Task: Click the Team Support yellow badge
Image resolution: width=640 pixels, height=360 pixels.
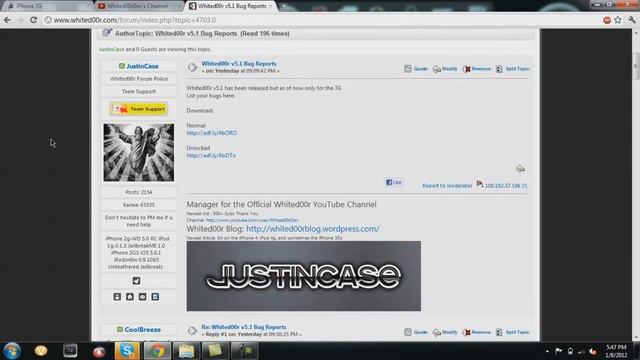Action: (139, 109)
